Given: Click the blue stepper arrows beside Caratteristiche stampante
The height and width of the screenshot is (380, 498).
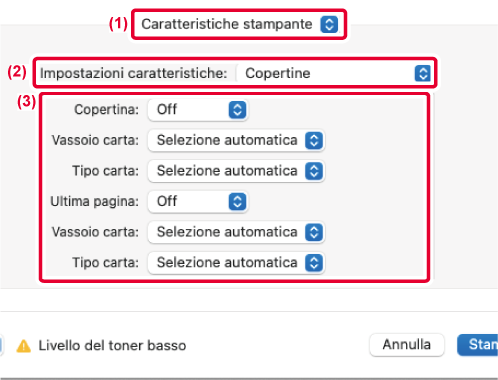Looking at the screenshot, I should [329, 24].
